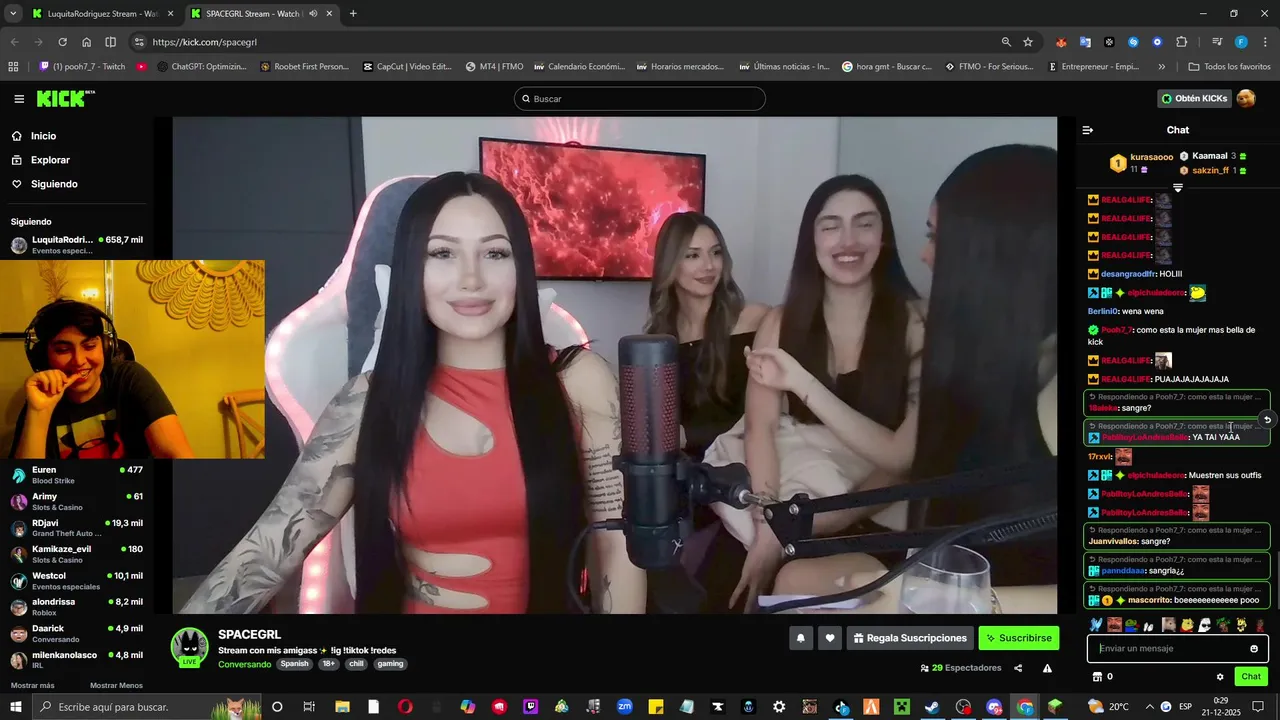
Task: Mute the SPACEGRL Stream tab audio
Action: click(x=313, y=14)
